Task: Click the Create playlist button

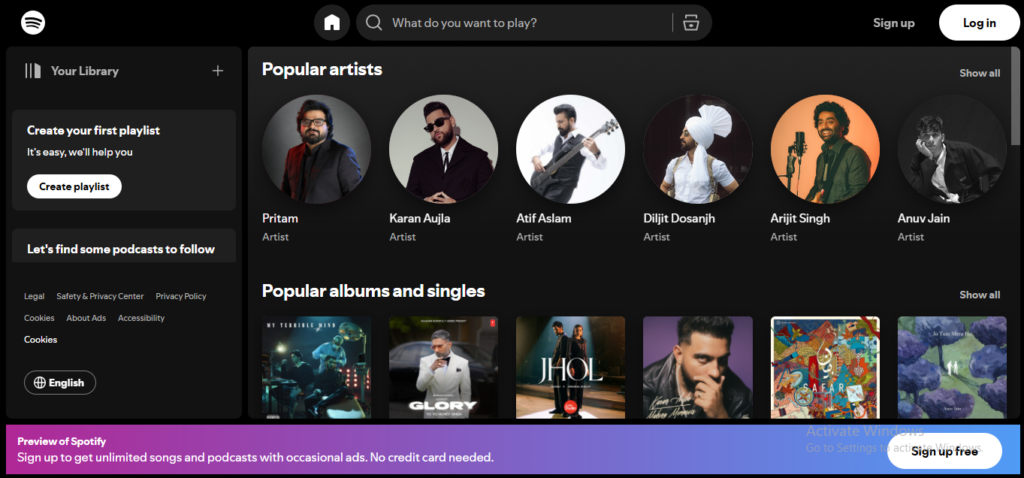Action: [x=74, y=186]
